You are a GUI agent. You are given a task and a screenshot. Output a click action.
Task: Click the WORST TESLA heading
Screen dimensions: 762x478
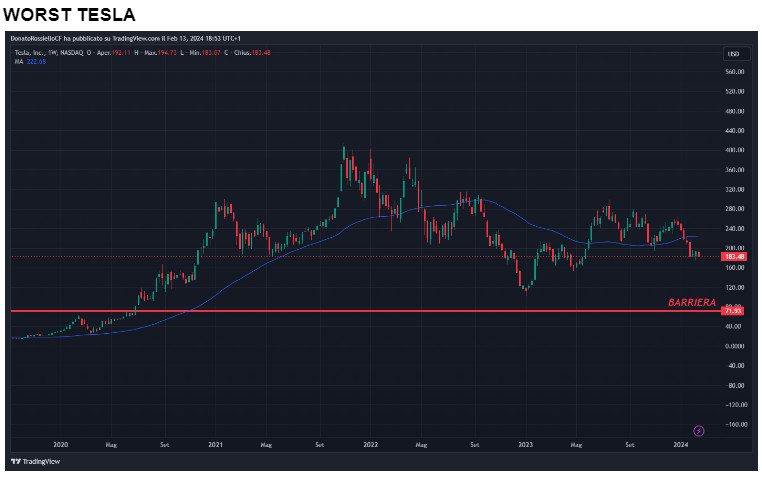69,15
